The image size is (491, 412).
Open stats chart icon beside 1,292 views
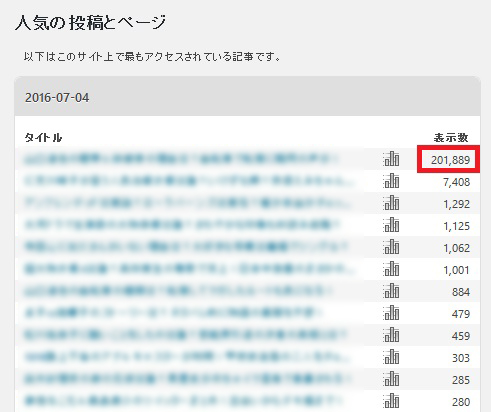391,203
